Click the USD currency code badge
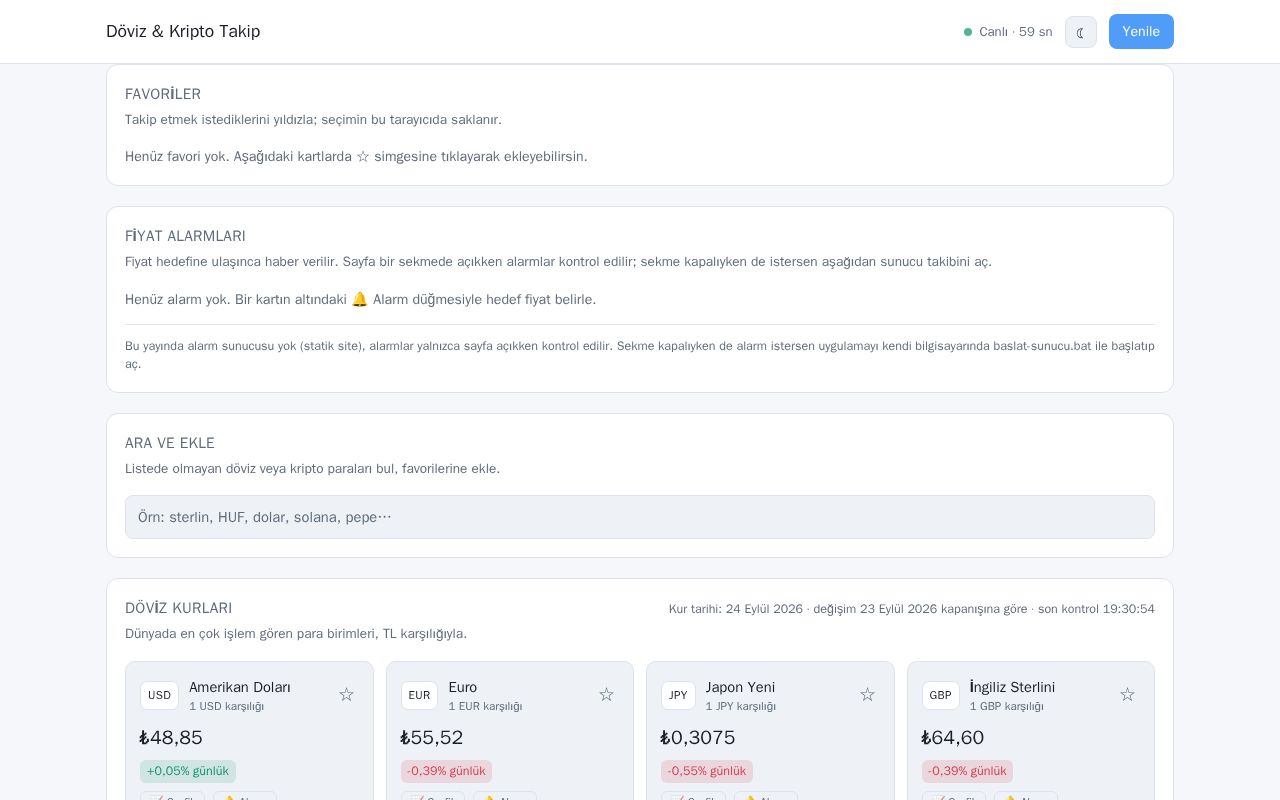Viewport: 1280px width, 800px height. [159, 695]
